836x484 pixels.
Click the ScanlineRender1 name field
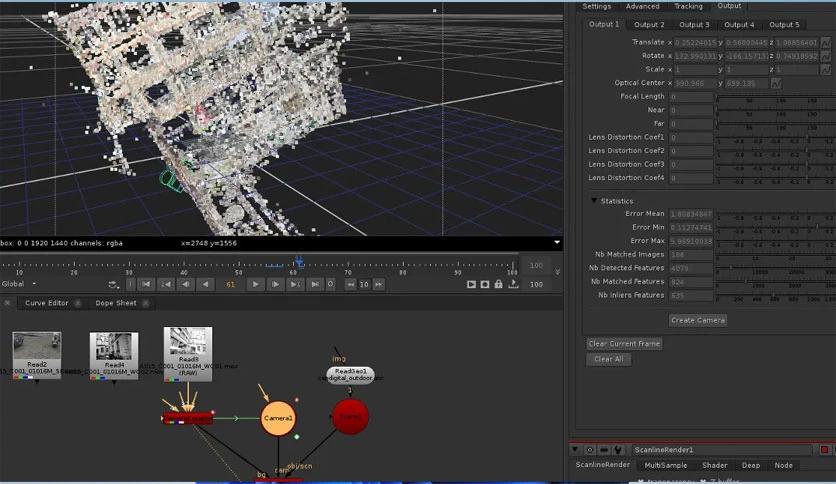[722, 450]
